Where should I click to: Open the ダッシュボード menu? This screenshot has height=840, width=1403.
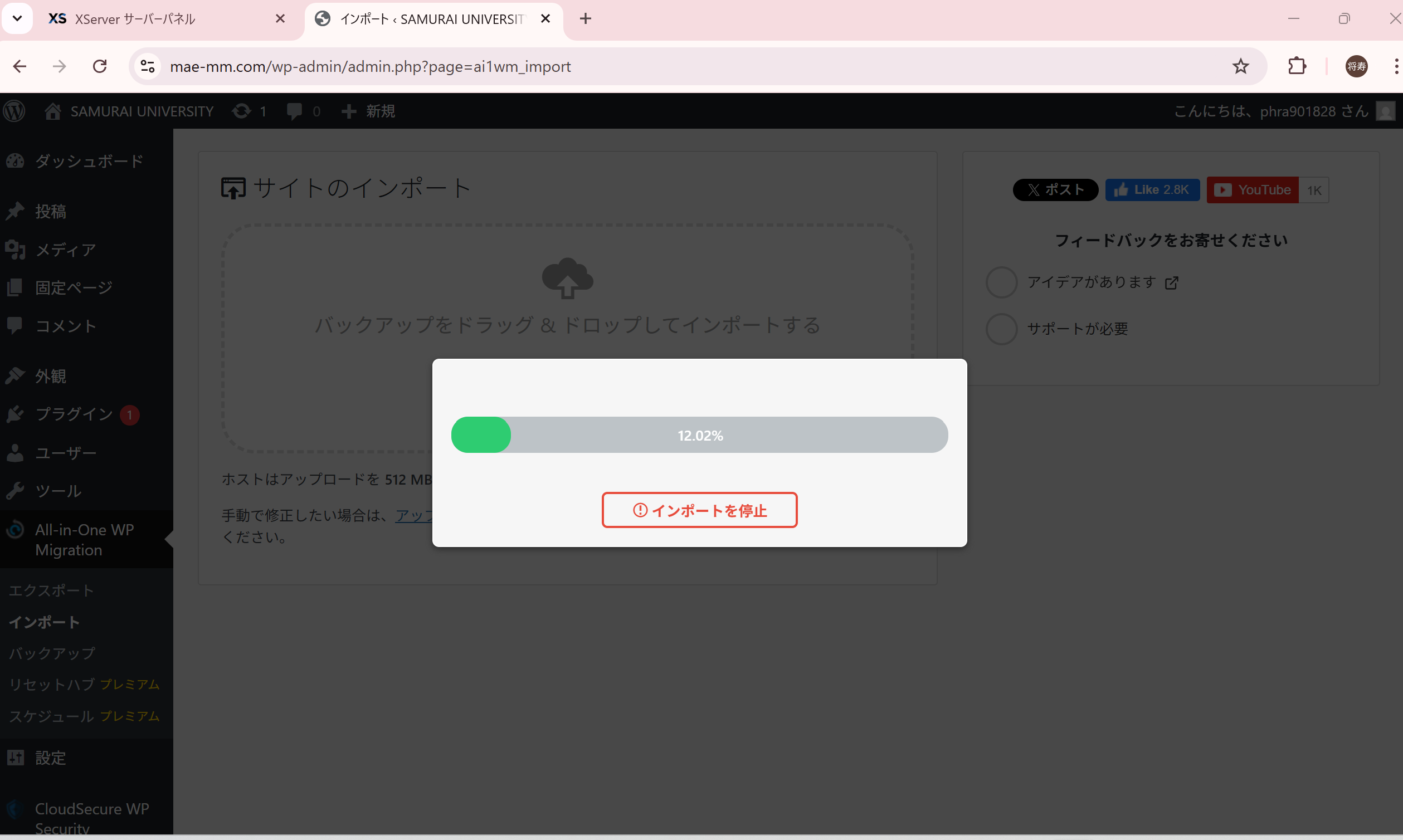(x=86, y=162)
